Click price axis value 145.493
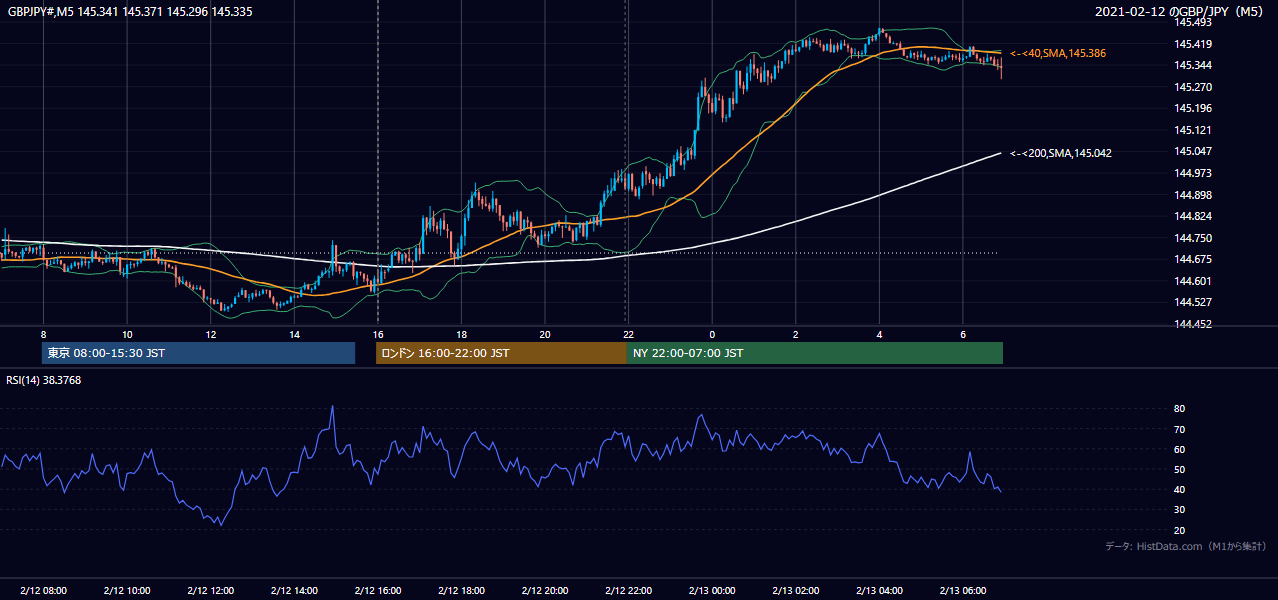Screen dimensions: 1278x600 1193,22
